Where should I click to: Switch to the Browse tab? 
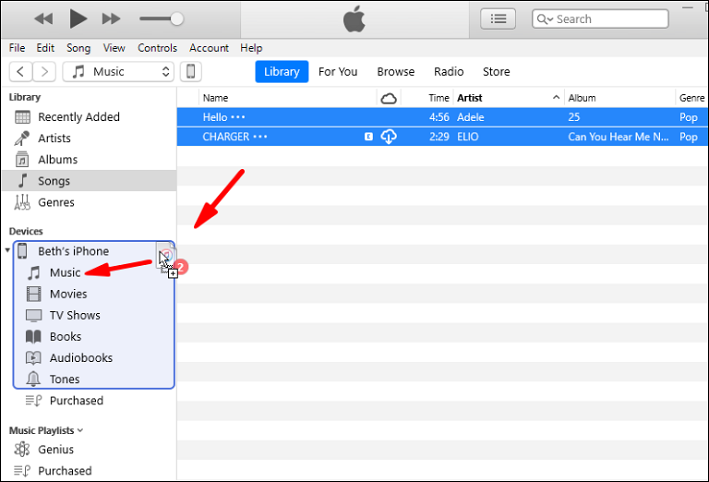coord(396,71)
